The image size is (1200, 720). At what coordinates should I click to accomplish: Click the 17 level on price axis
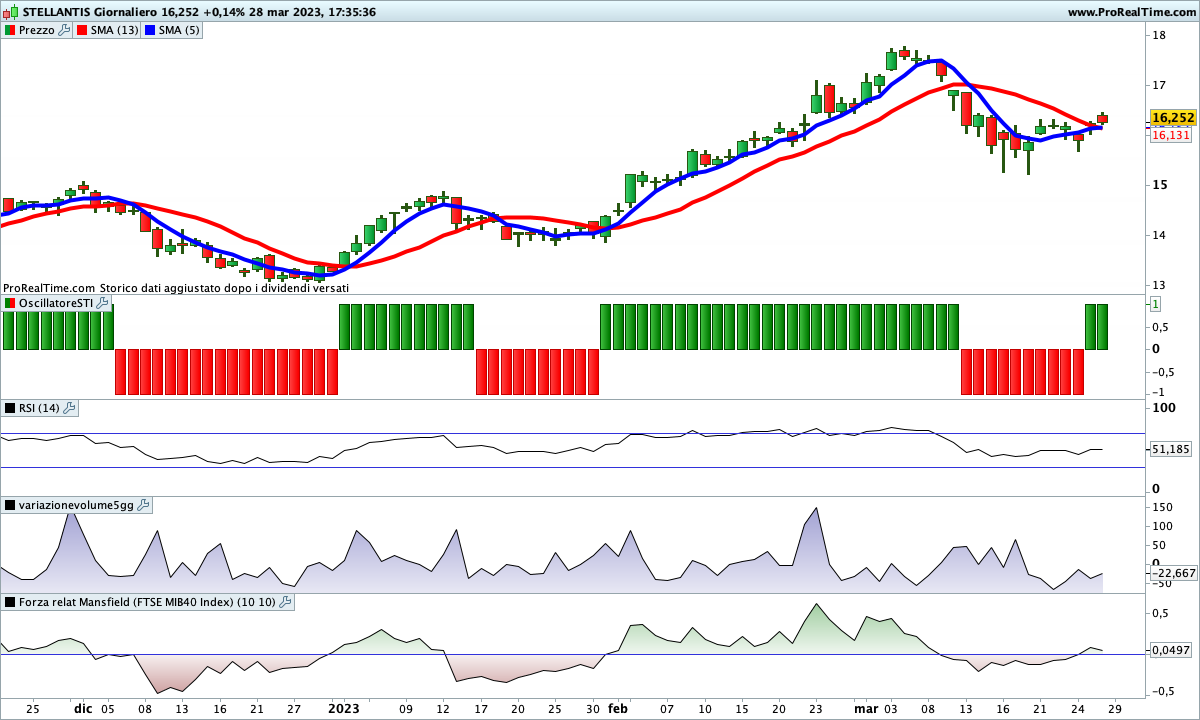click(x=1159, y=85)
